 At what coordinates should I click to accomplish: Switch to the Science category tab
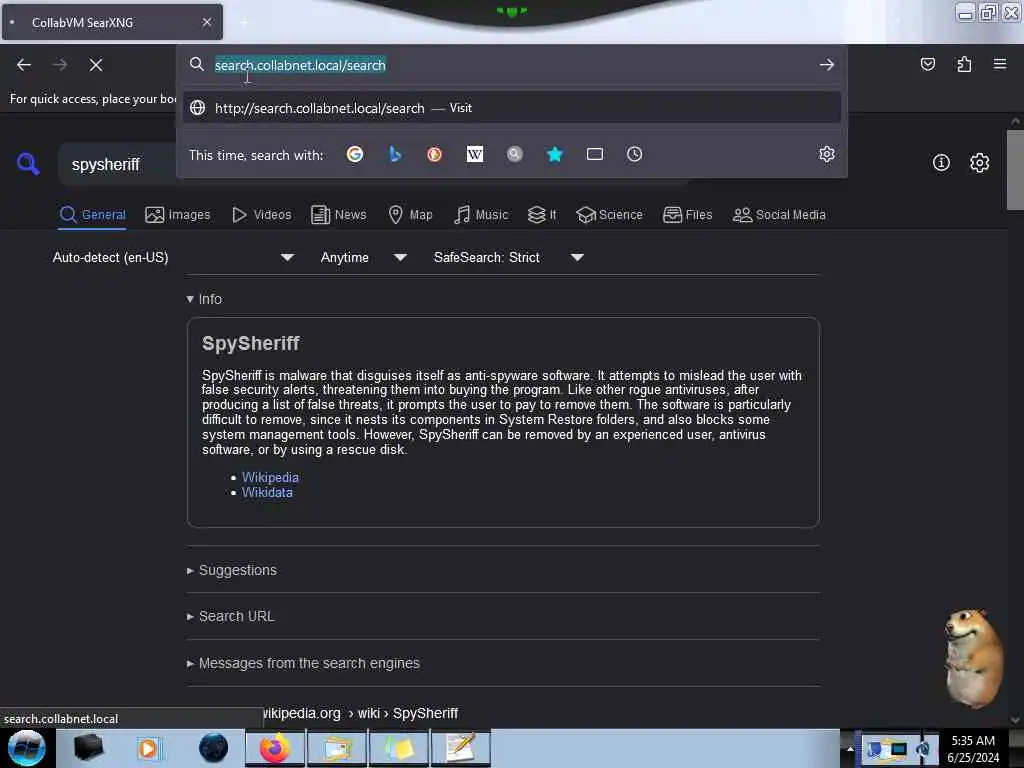point(609,215)
